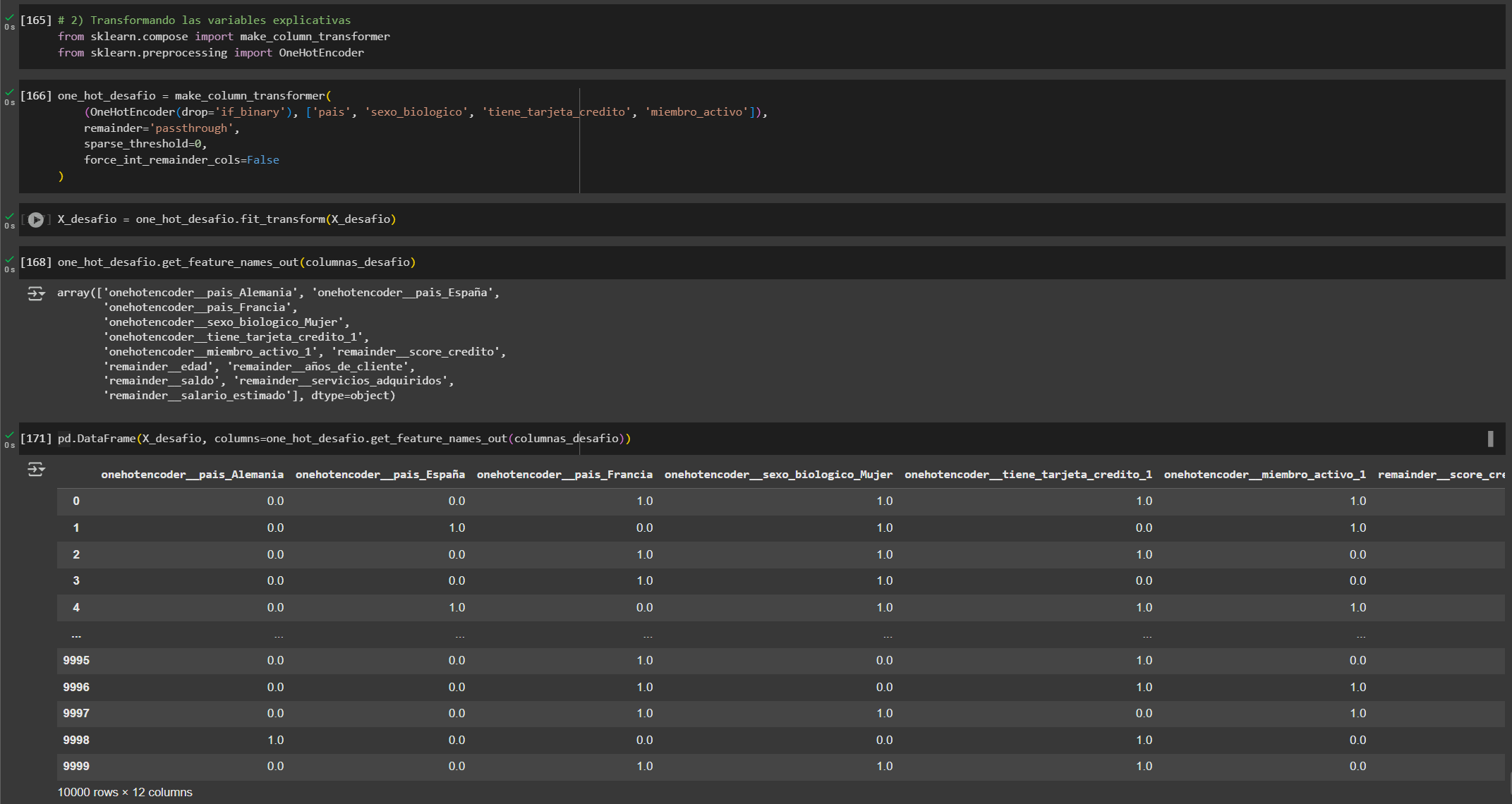Click 'remainder__salario_estimado' in array output
This screenshot has height=804, width=1512.
coord(198,396)
